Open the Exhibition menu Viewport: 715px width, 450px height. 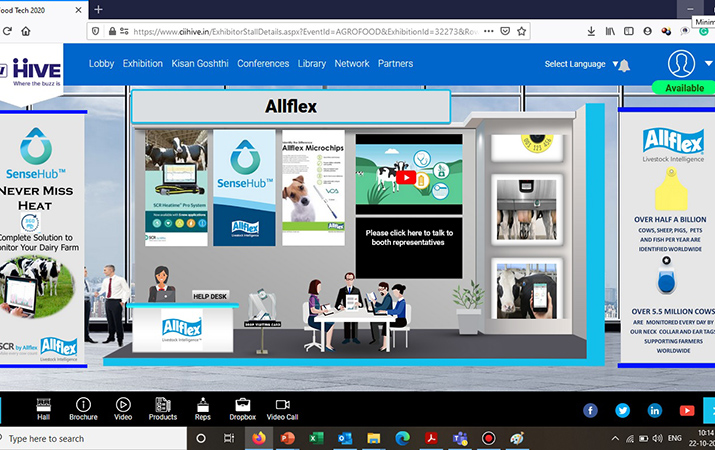point(143,63)
